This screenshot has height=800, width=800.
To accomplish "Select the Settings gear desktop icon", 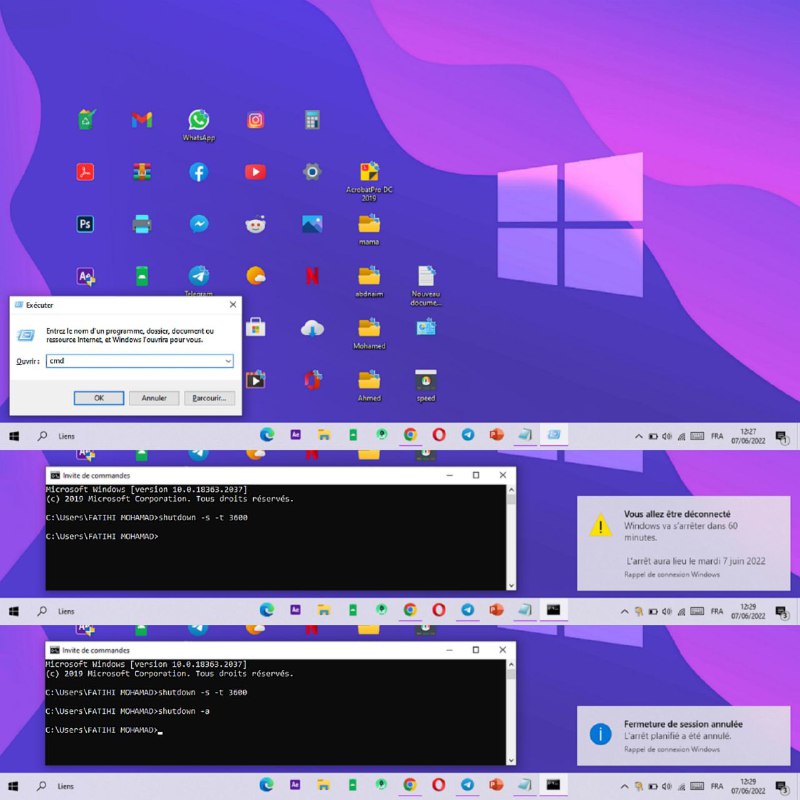I will coord(312,172).
